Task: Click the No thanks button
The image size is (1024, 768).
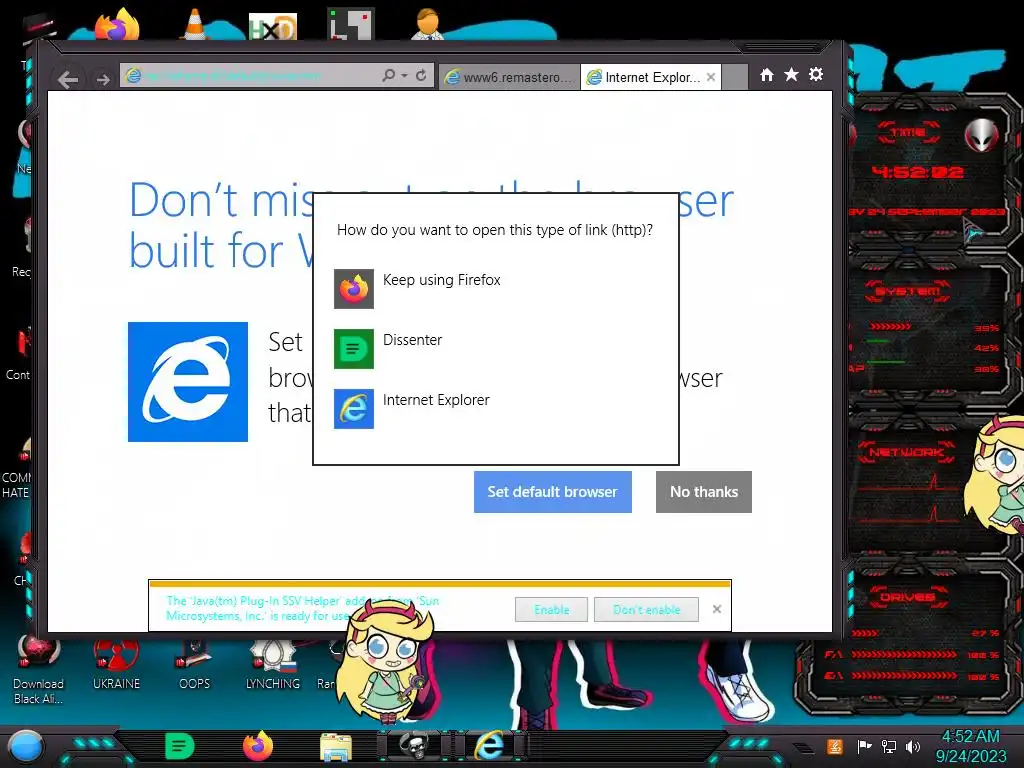Action: click(704, 492)
